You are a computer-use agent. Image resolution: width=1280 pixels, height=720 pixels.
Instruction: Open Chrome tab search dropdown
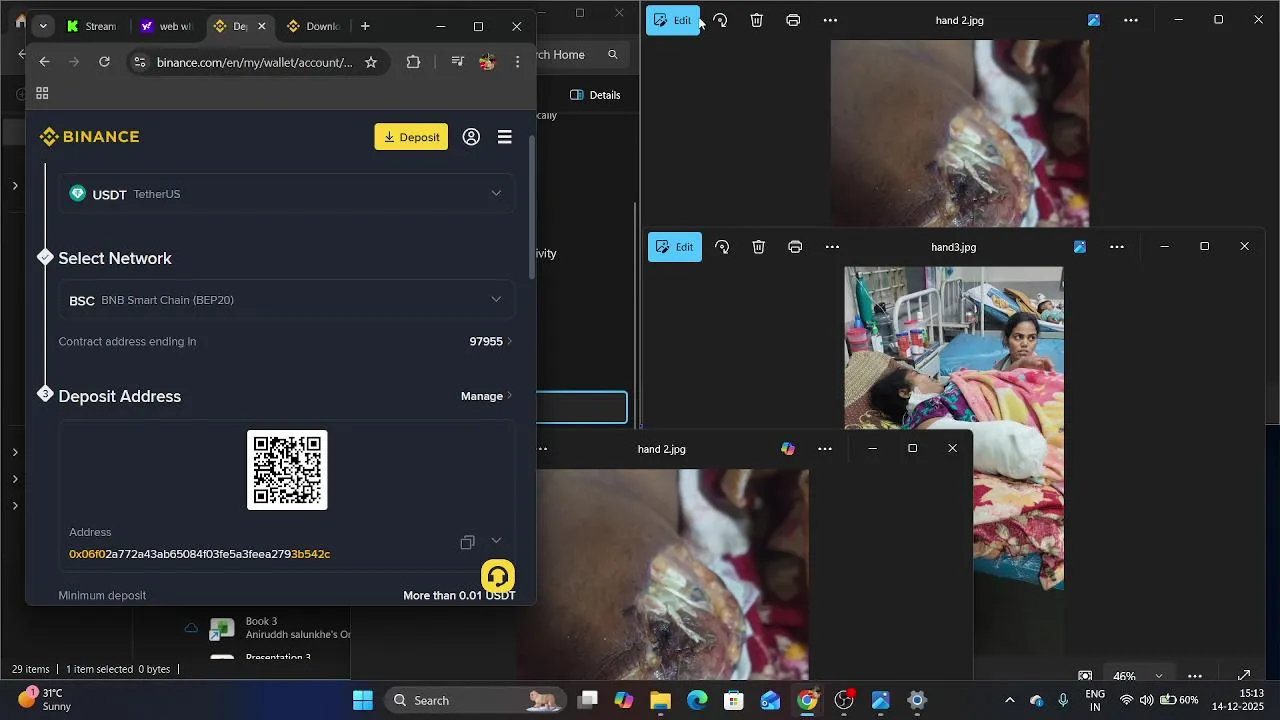click(43, 26)
